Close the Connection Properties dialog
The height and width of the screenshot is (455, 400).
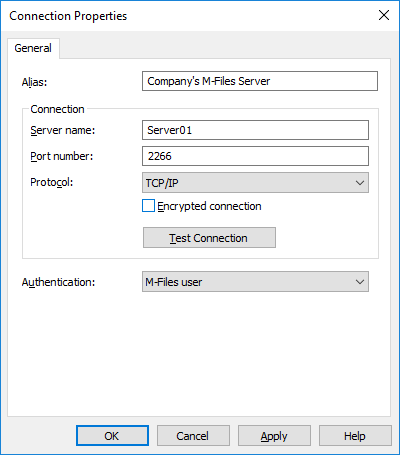coord(384,15)
